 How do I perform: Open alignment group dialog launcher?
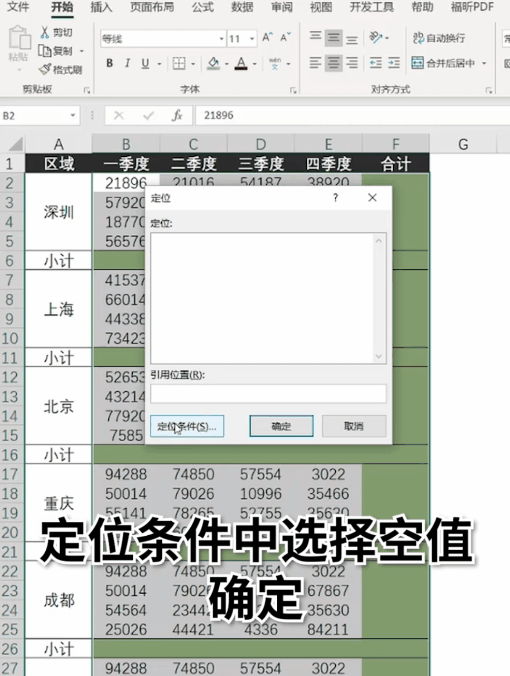click(x=488, y=90)
